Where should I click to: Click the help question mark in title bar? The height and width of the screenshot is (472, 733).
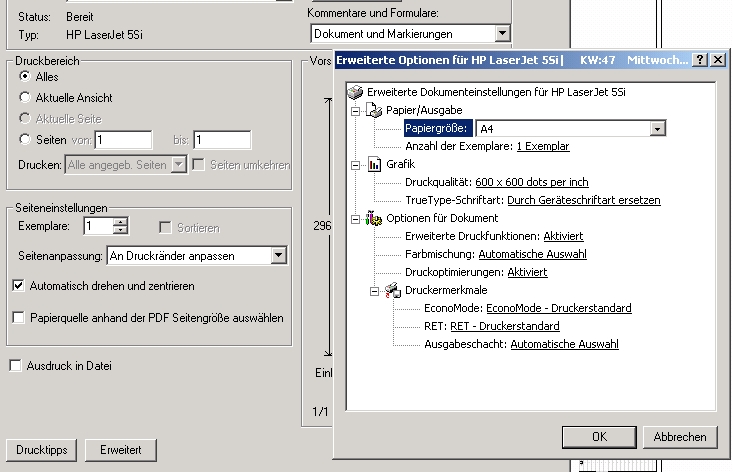700,60
